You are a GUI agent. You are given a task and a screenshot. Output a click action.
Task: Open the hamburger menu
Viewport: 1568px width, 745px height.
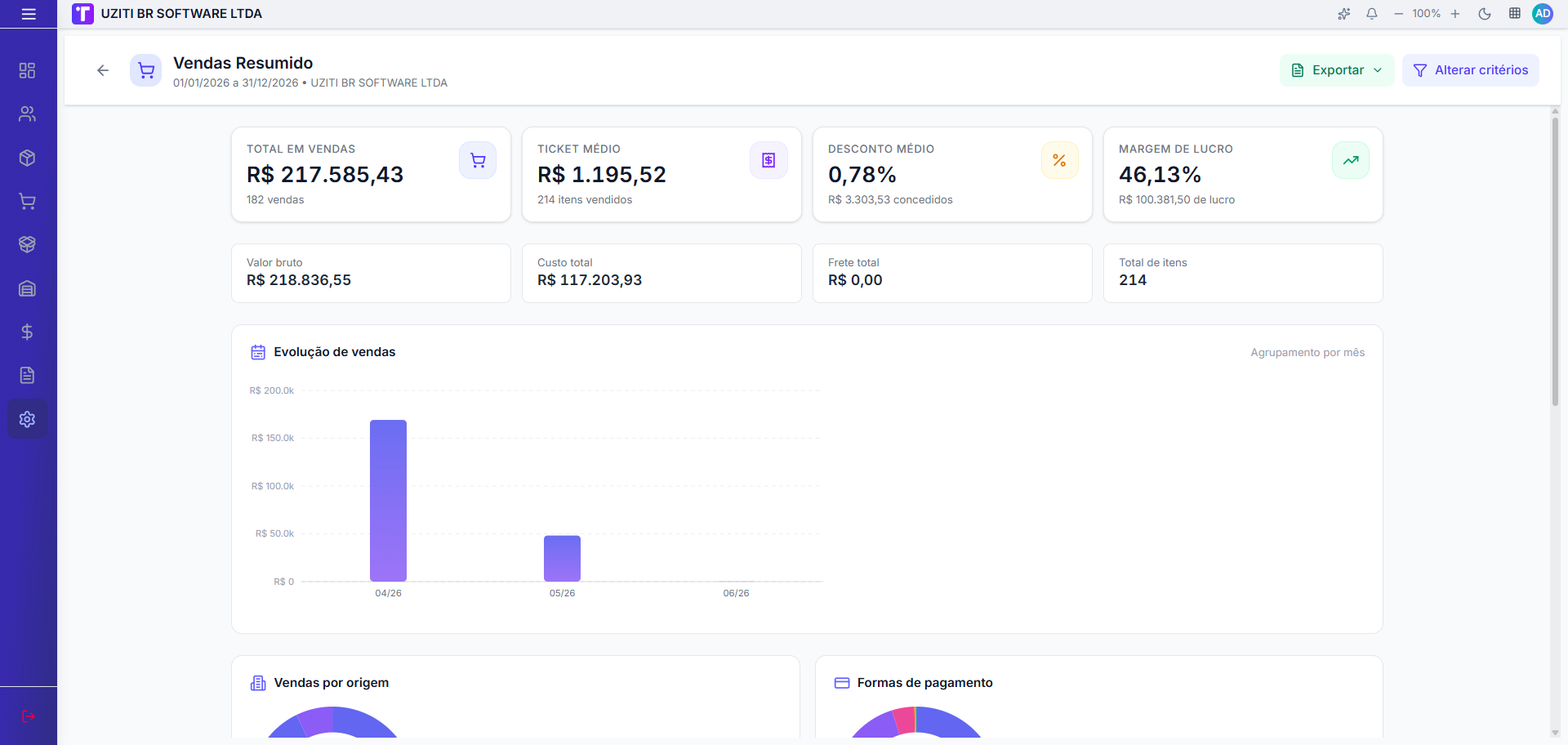tap(29, 14)
